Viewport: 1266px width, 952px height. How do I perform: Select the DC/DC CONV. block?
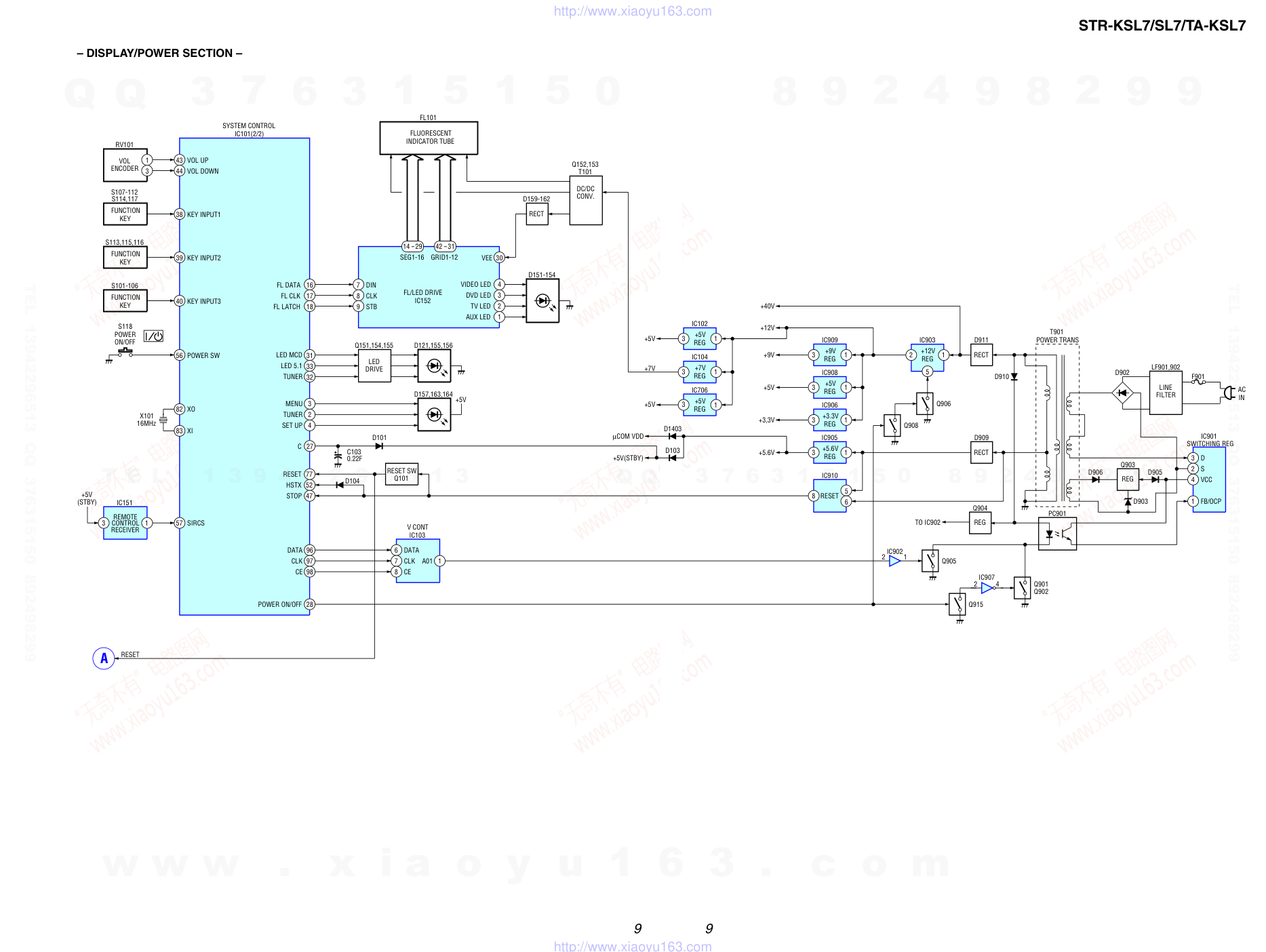point(586,201)
